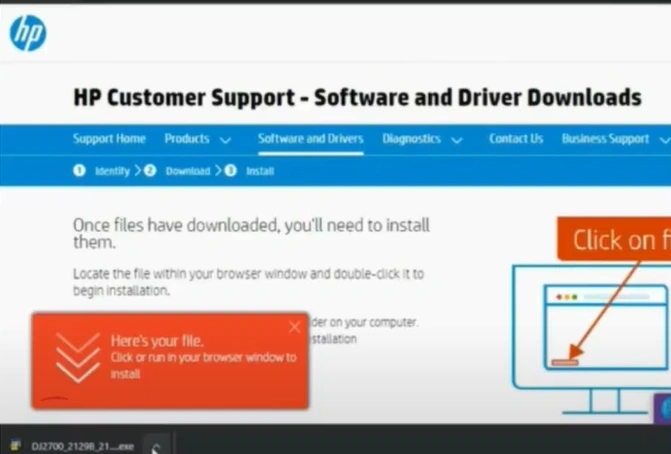Click the triple down-arrow icon in popup
This screenshot has width=671, height=454.
(x=77, y=358)
